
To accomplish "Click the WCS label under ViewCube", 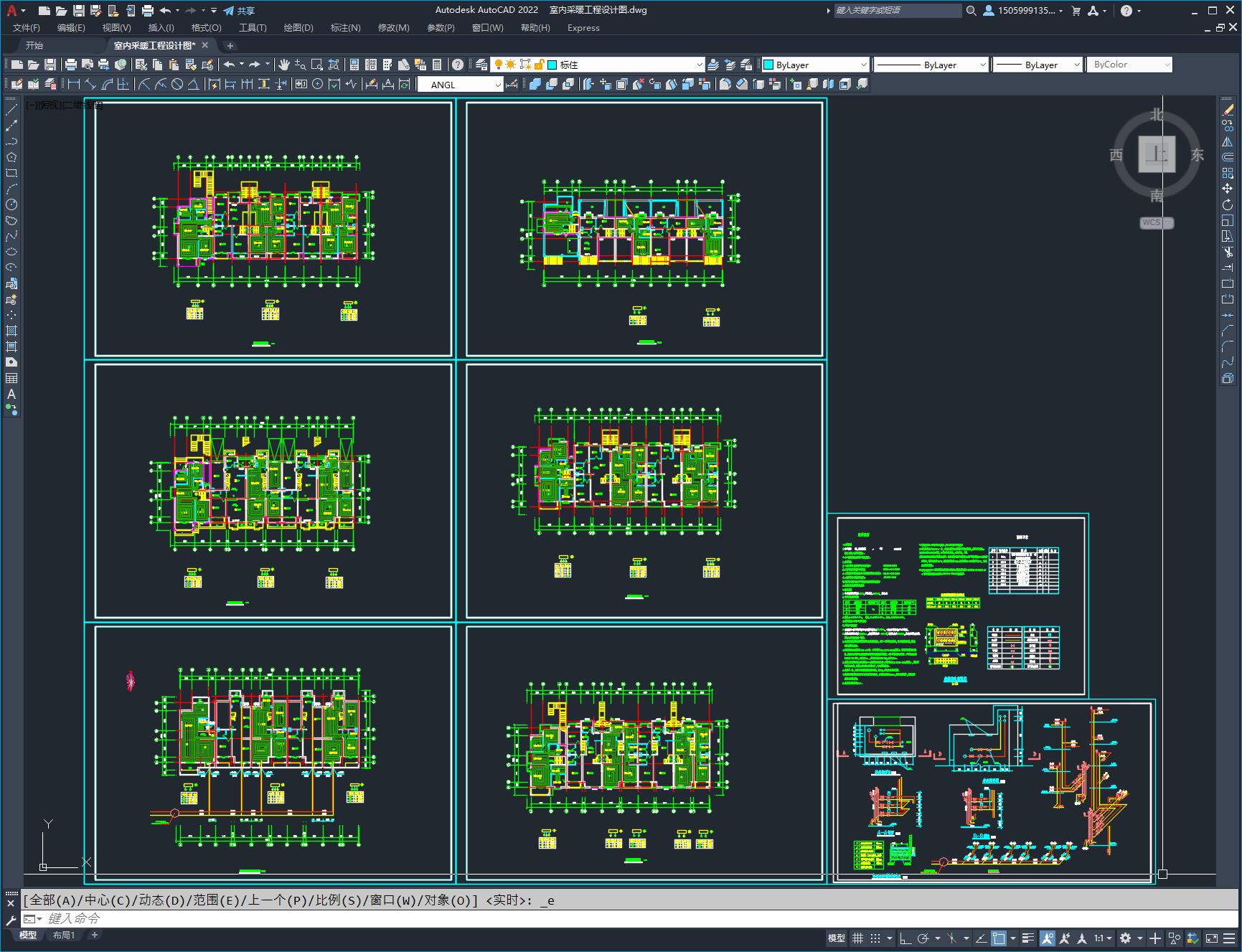I will coord(1151,222).
